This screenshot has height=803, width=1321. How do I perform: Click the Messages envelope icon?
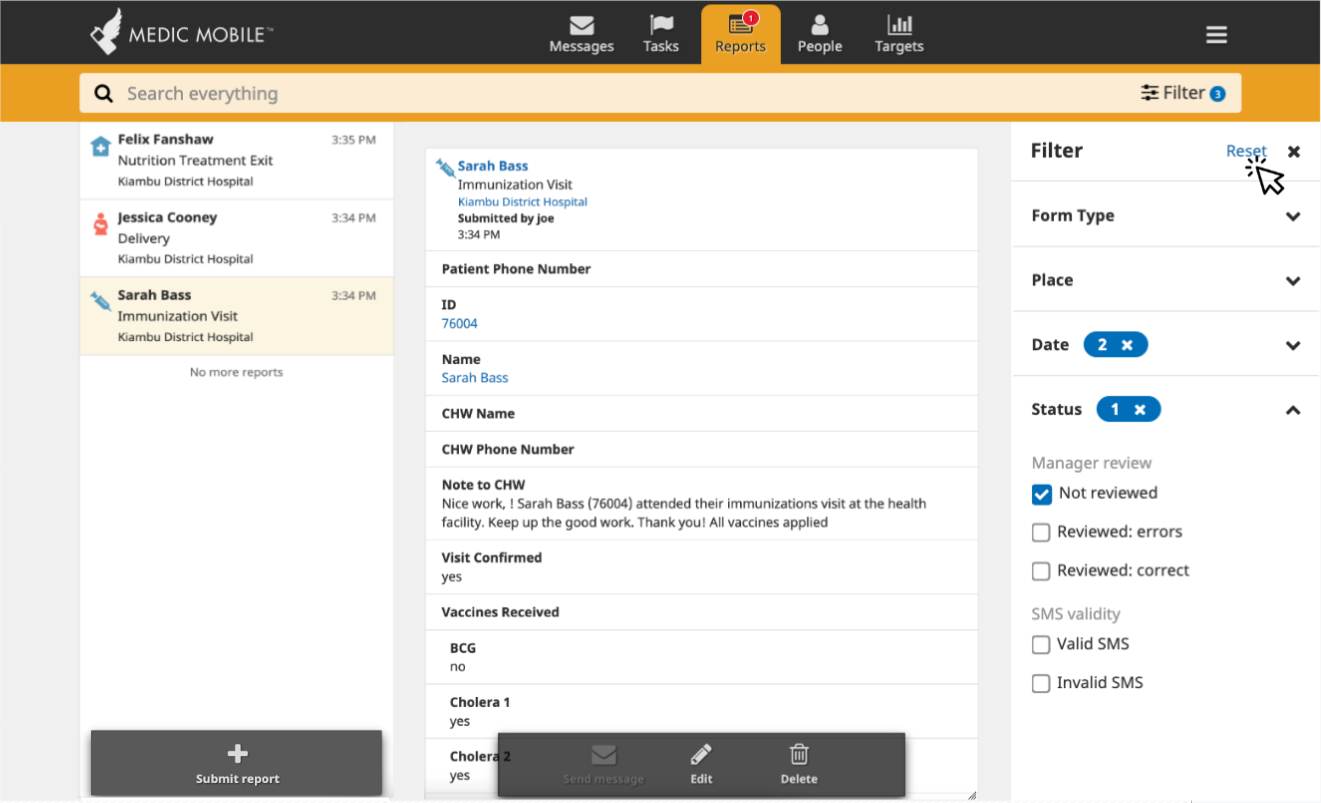(x=582, y=25)
